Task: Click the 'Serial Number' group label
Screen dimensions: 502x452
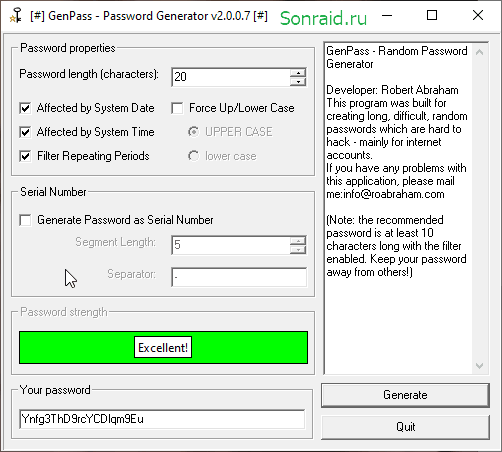Action: 53,192
